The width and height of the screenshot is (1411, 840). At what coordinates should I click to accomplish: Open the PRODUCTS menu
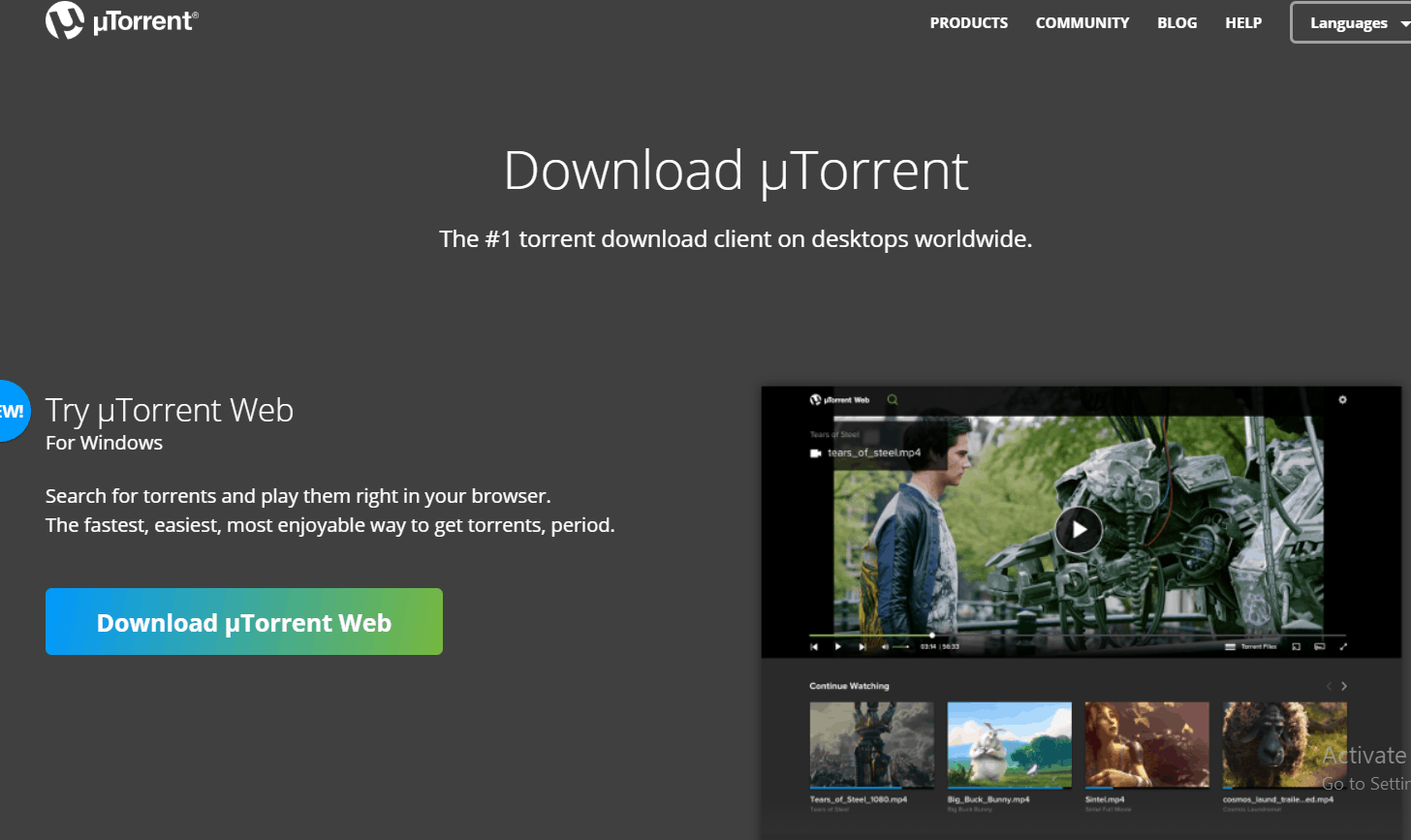(x=969, y=22)
